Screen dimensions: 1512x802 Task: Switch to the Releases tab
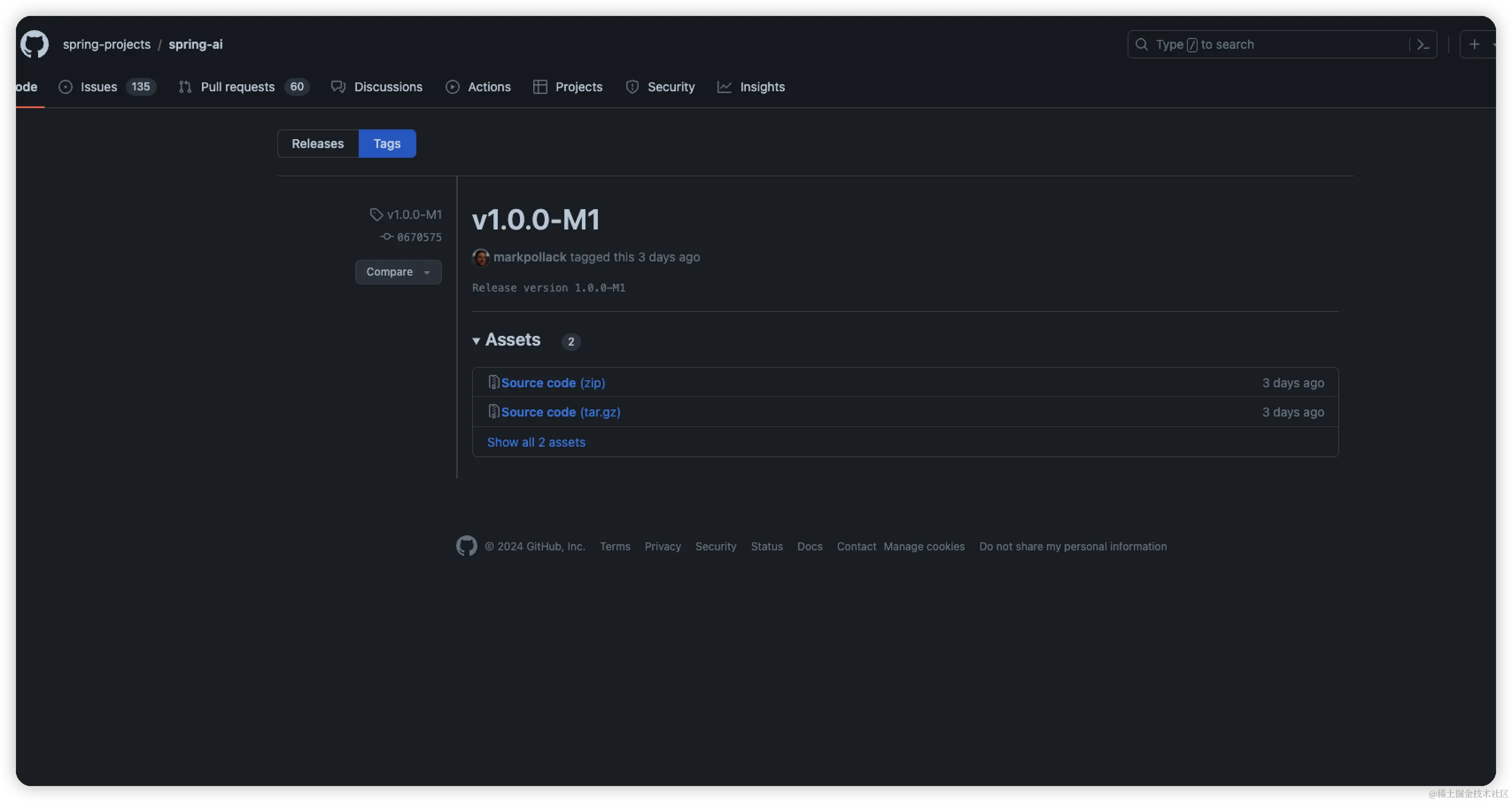click(x=317, y=143)
